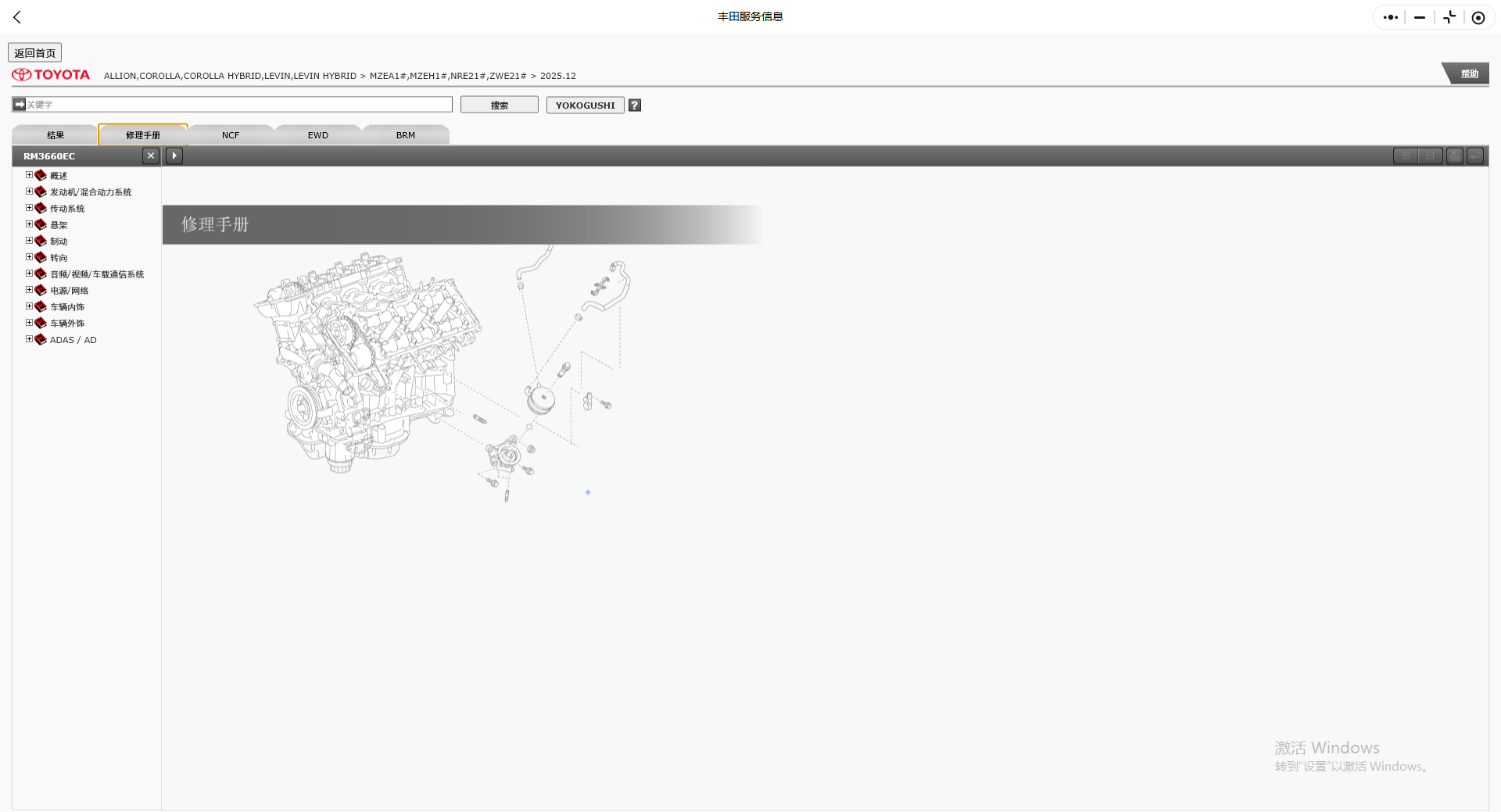Click the arrow icon inside keyword field

pos(20,104)
